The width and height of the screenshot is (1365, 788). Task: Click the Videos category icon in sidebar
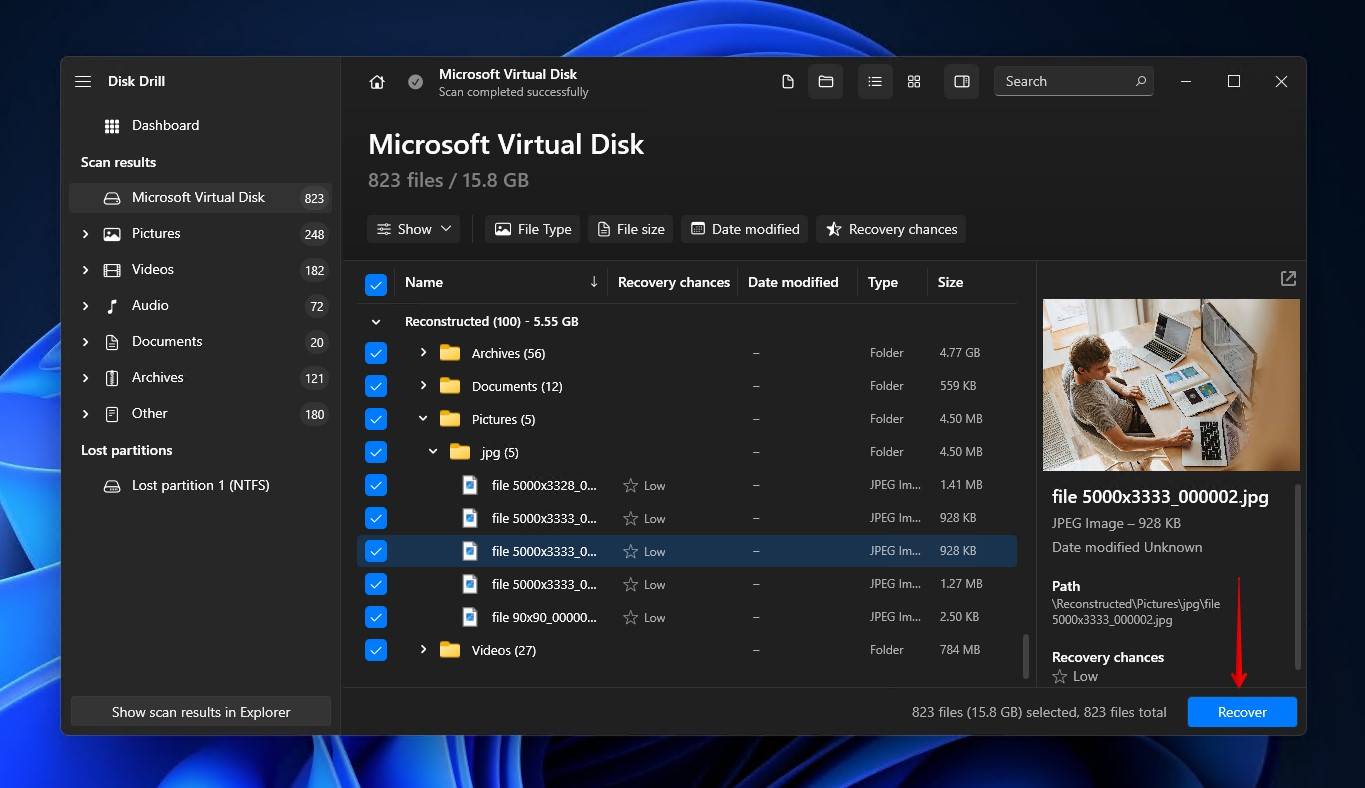112,270
